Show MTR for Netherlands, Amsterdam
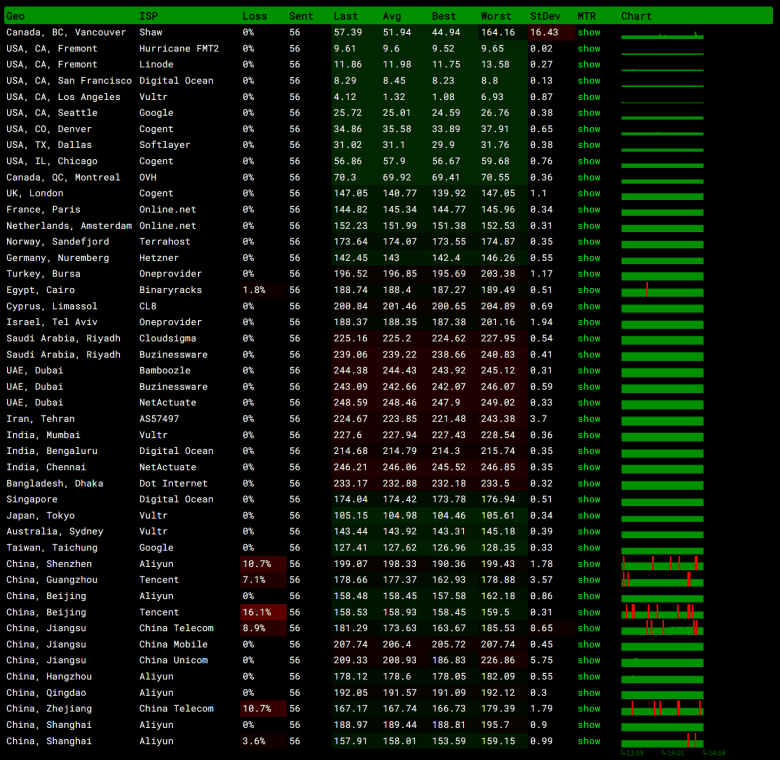Viewport: 780px width, 760px height. 588,226
